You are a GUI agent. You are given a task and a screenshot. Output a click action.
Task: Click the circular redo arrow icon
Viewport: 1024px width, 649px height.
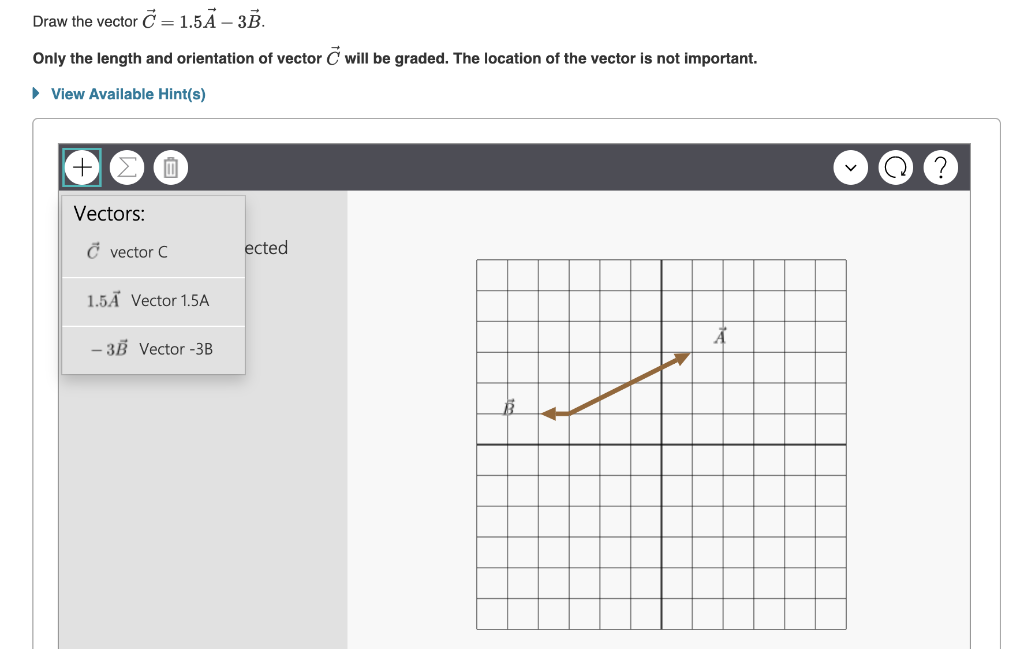point(895,167)
